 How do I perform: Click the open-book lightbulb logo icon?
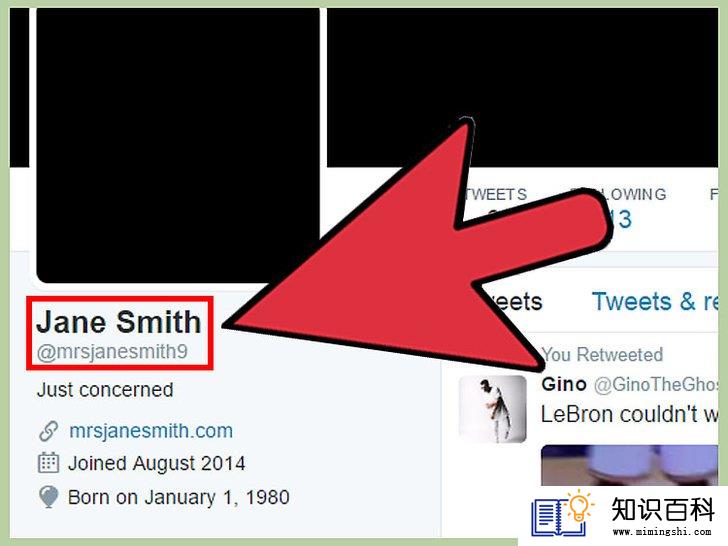[563, 514]
